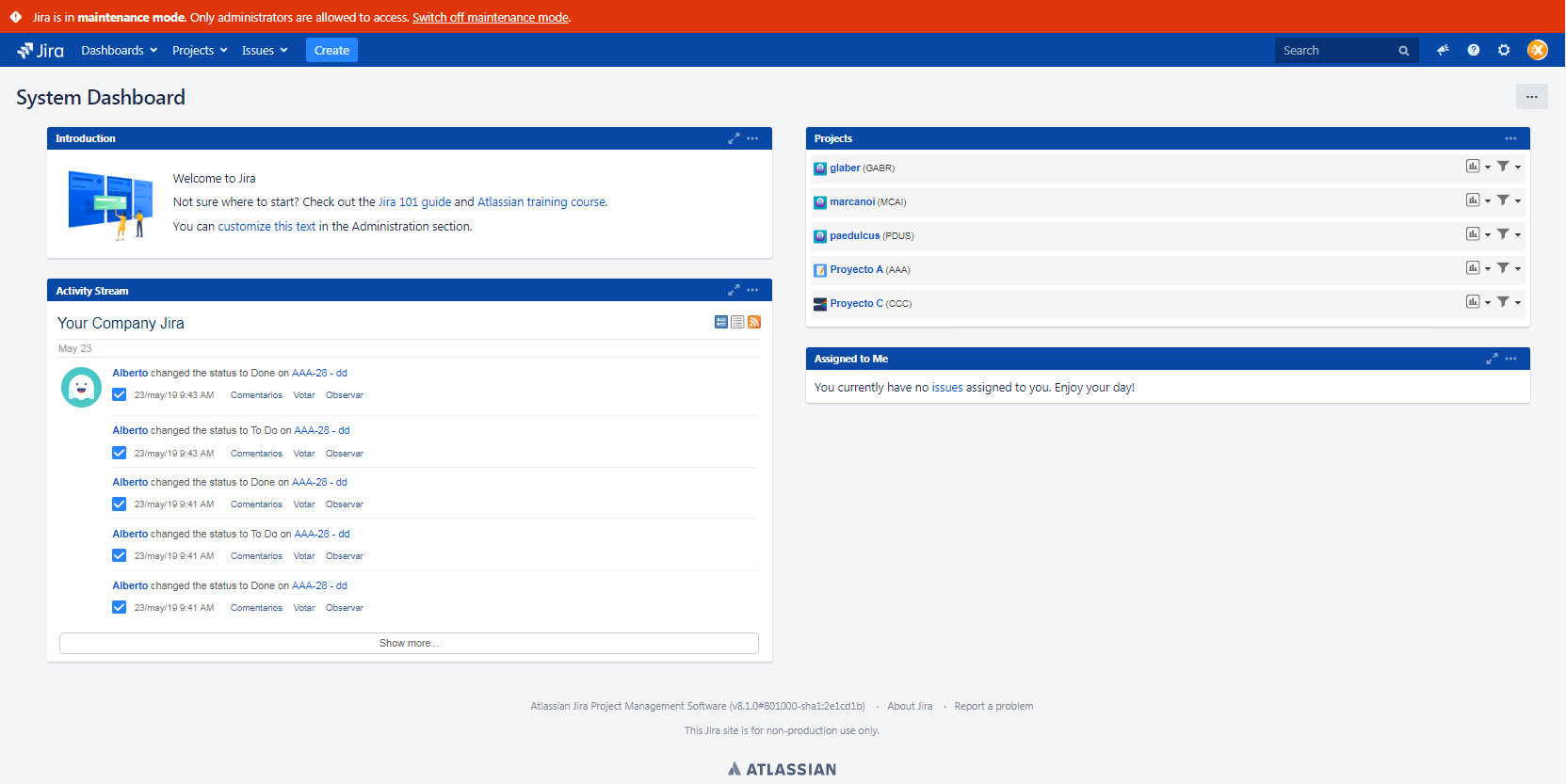Open the Assigned to Me gadget options menu
This screenshot has height=784, width=1566.
click(1510, 359)
